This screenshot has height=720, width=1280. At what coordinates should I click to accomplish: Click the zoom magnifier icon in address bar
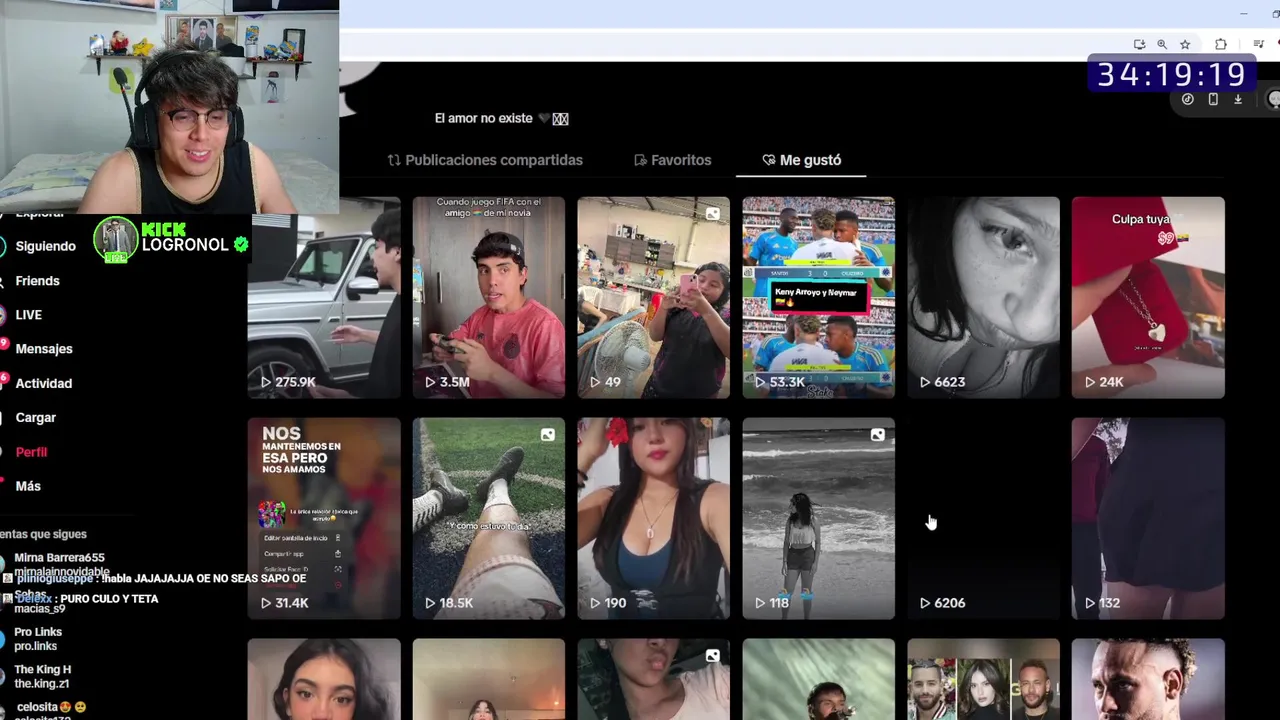[1162, 44]
